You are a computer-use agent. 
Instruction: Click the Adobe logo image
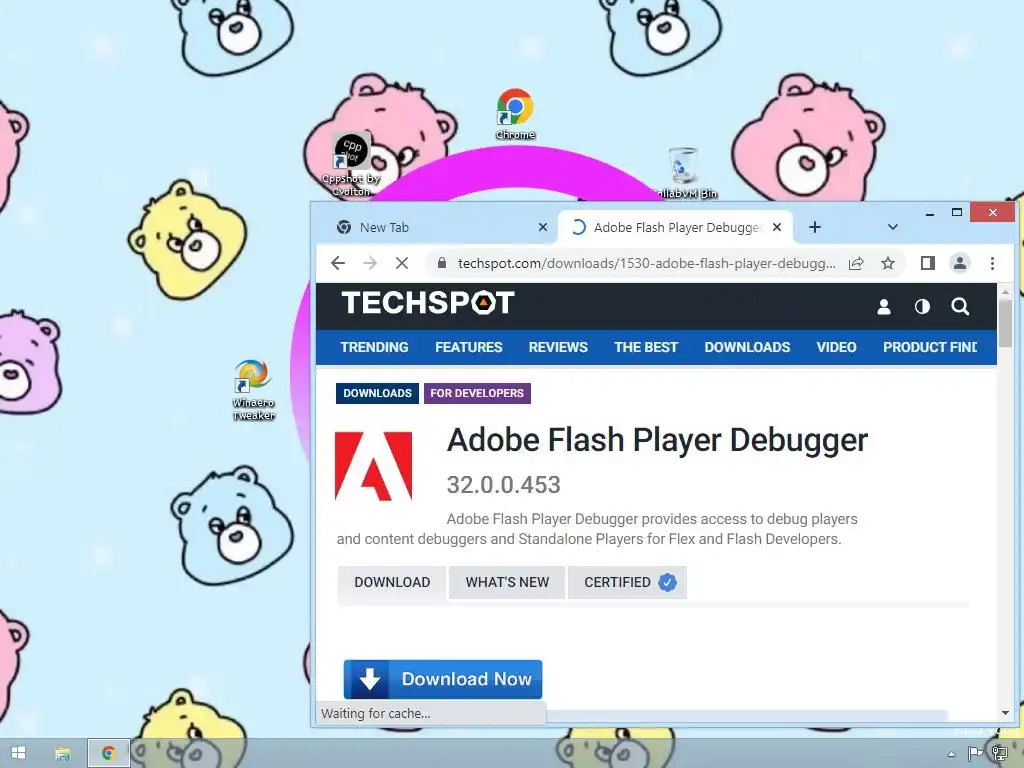[x=374, y=466]
